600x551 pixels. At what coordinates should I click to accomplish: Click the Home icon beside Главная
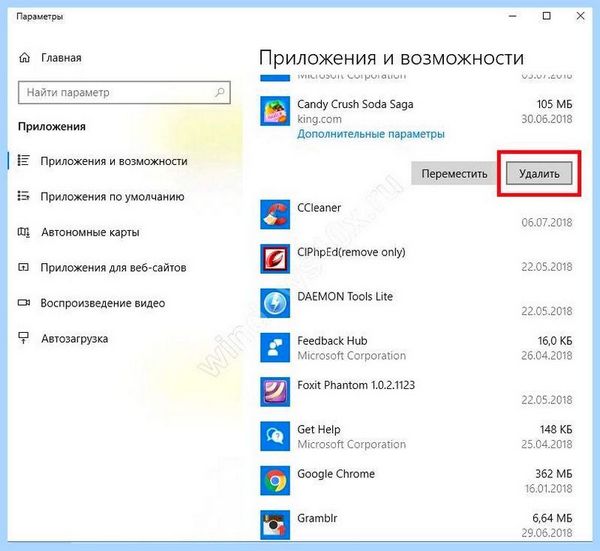tap(24, 58)
